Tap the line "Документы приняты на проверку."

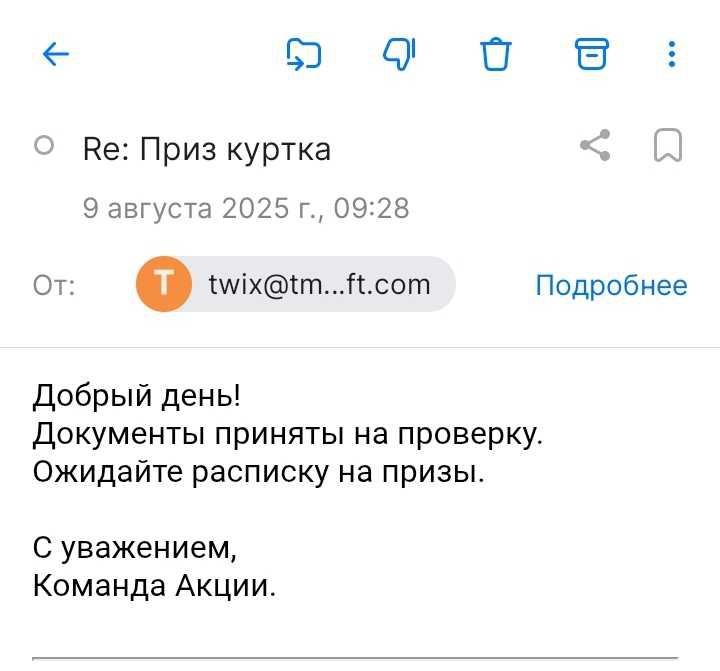point(287,434)
